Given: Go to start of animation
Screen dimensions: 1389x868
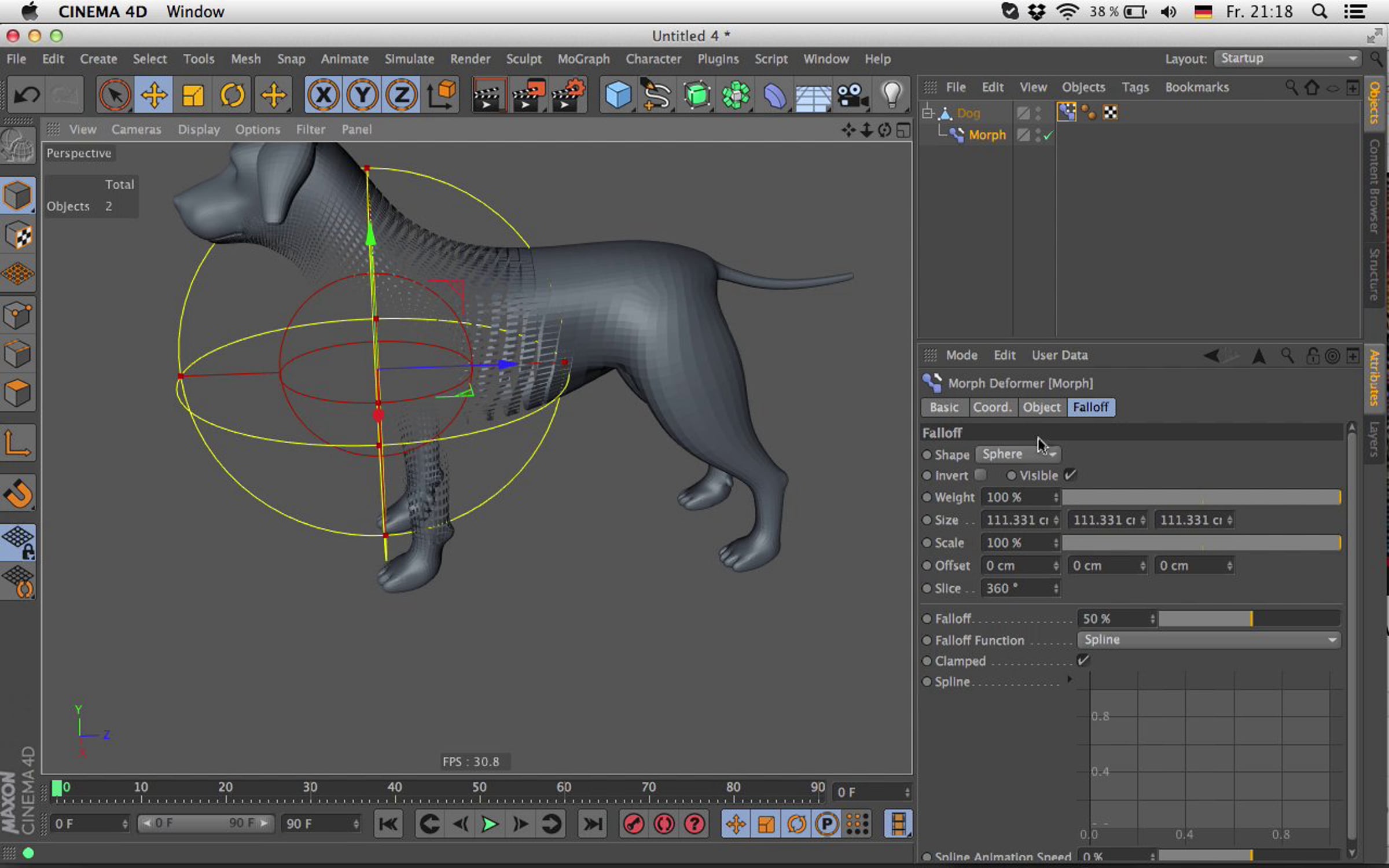Looking at the screenshot, I should (388, 823).
